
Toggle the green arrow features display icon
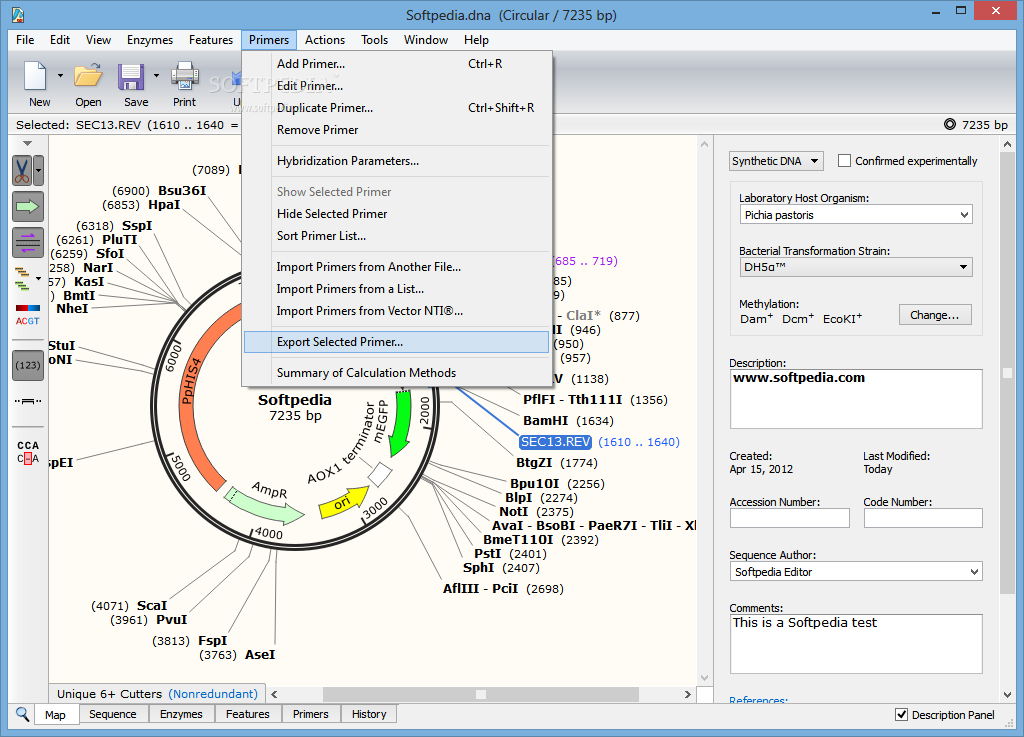[x=28, y=207]
